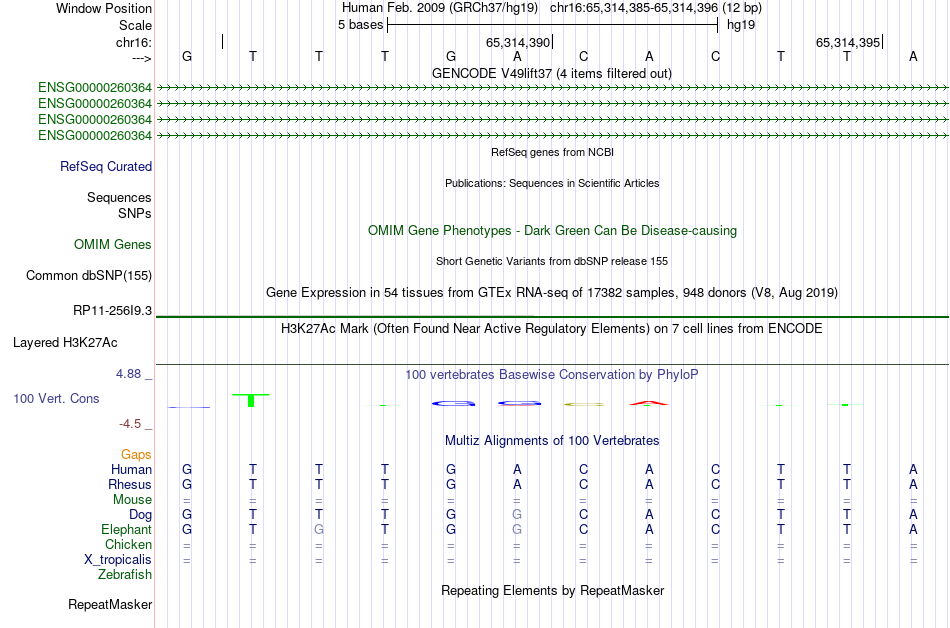Click the Window Position label
This screenshot has height=628, width=950.
click(x=104, y=8)
